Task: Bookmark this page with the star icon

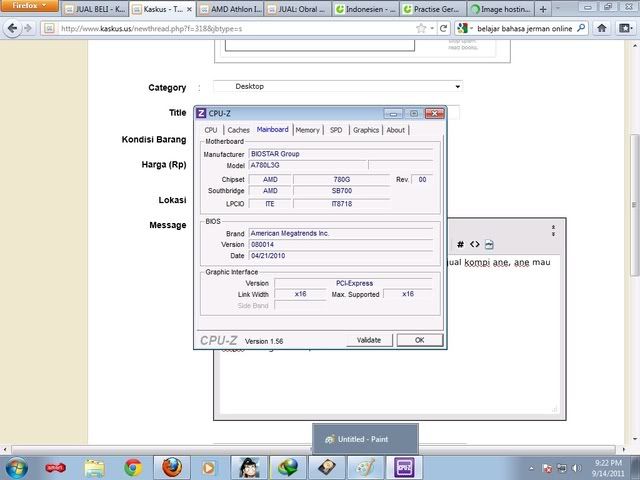Action: pyautogui.click(x=421, y=28)
